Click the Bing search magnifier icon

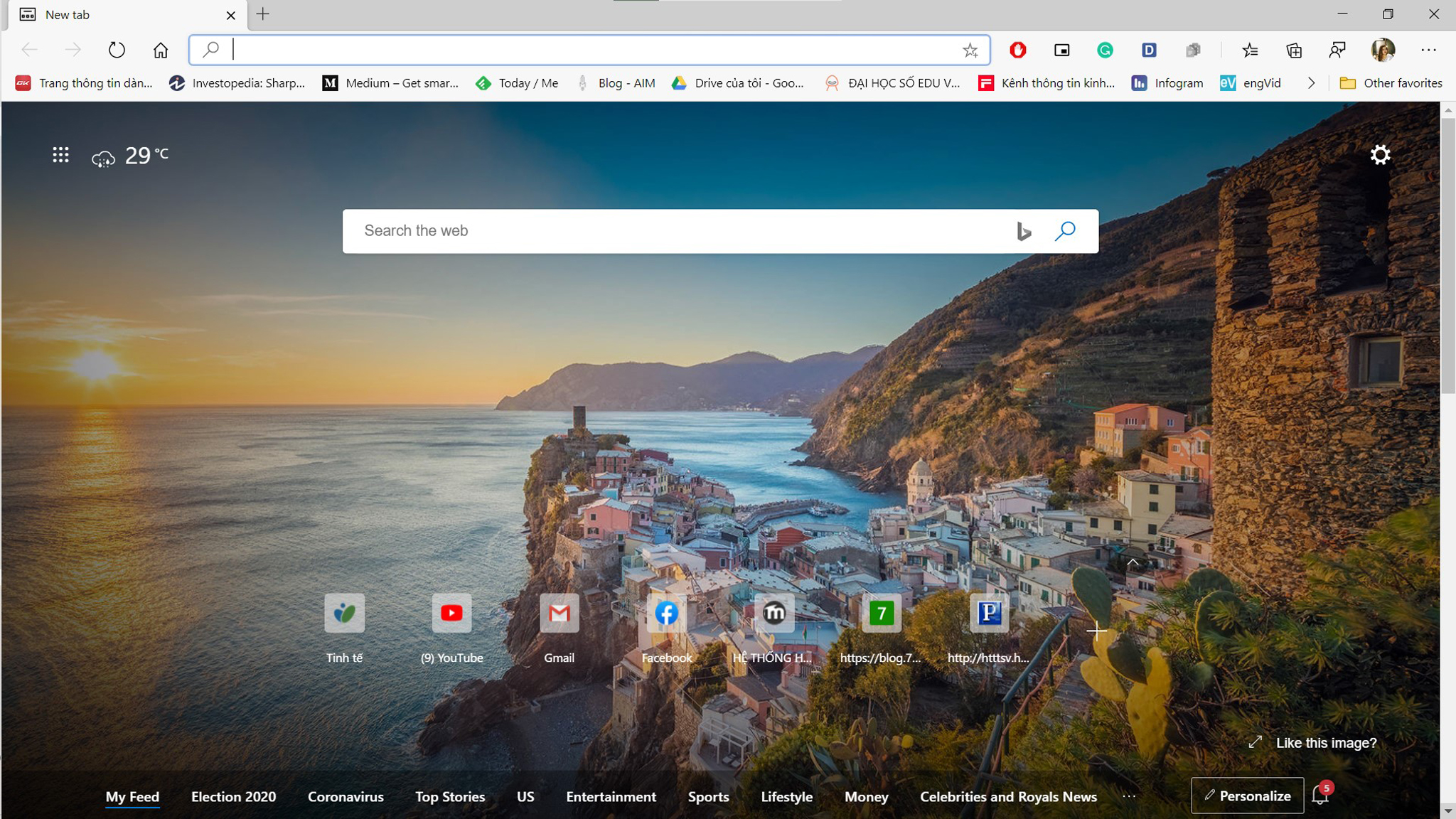pyautogui.click(x=1064, y=230)
